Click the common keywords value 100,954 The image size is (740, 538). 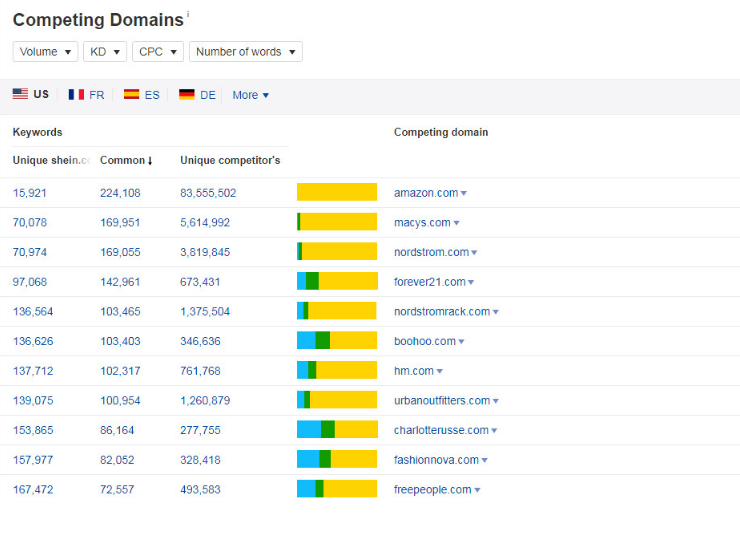click(120, 401)
